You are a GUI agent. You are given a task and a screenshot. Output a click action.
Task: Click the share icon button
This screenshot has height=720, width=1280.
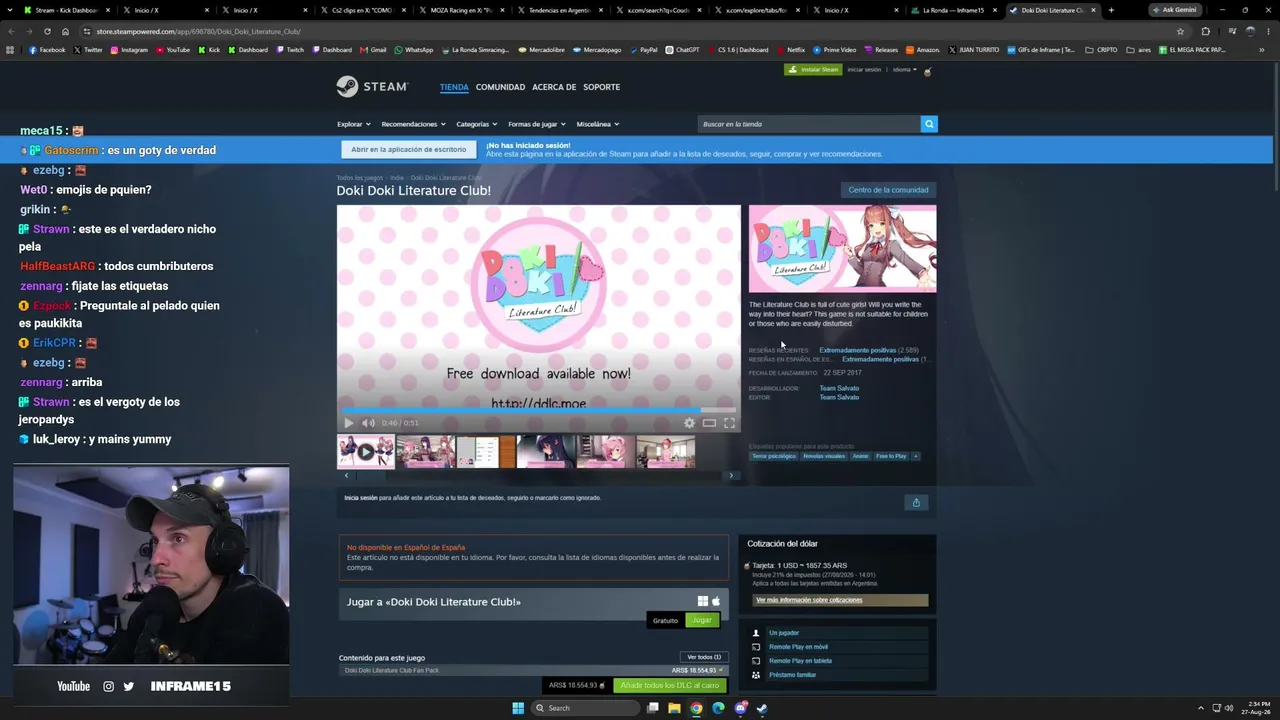pyautogui.click(x=916, y=502)
